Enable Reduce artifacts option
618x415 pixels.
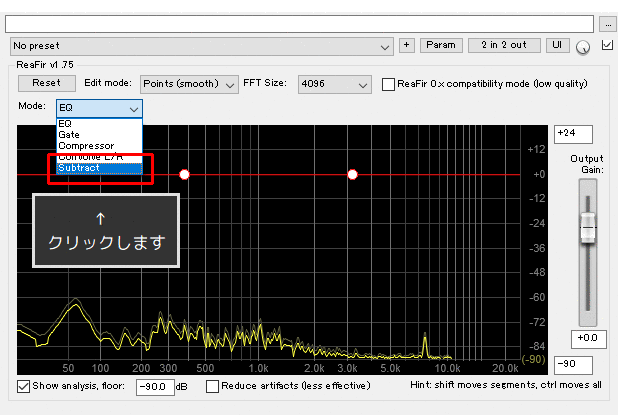coord(212,386)
